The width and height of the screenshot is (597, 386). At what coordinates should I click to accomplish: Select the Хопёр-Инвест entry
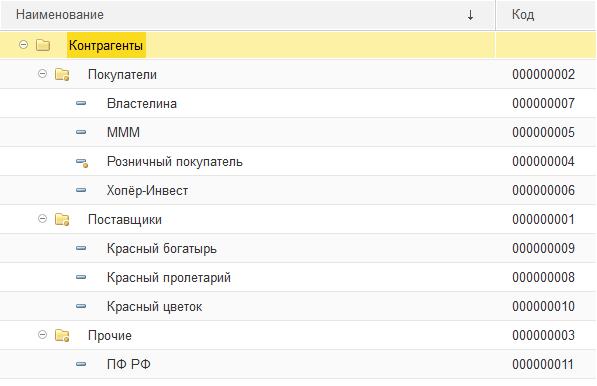[147, 190]
